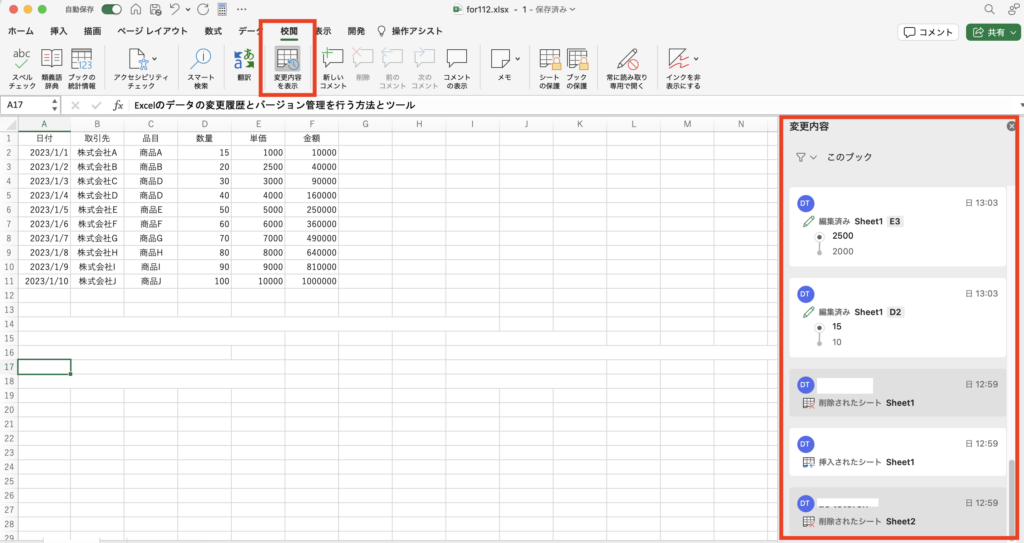Click コメントの表示 show comments
The image size is (1024, 543).
(x=456, y=68)
